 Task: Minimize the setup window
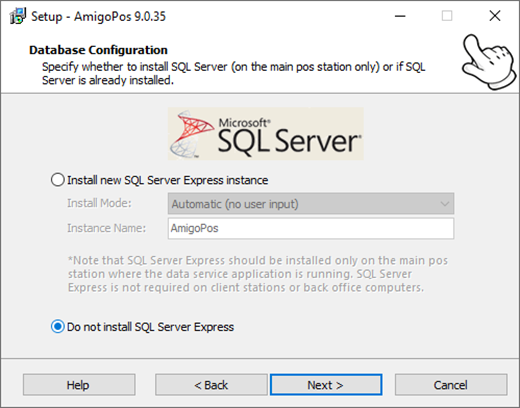400,16
